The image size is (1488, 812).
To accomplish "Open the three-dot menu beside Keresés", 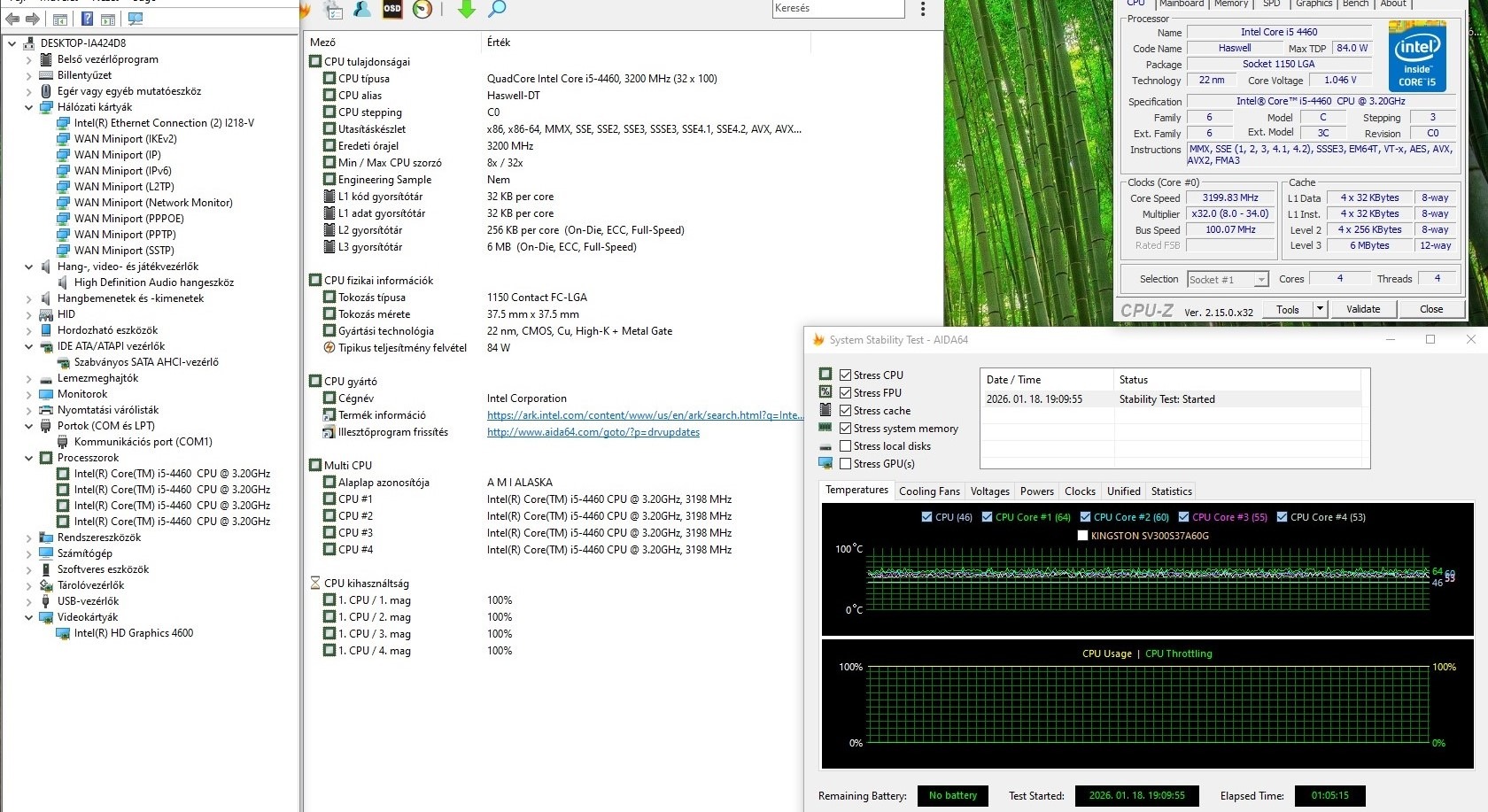I will 923,9.
